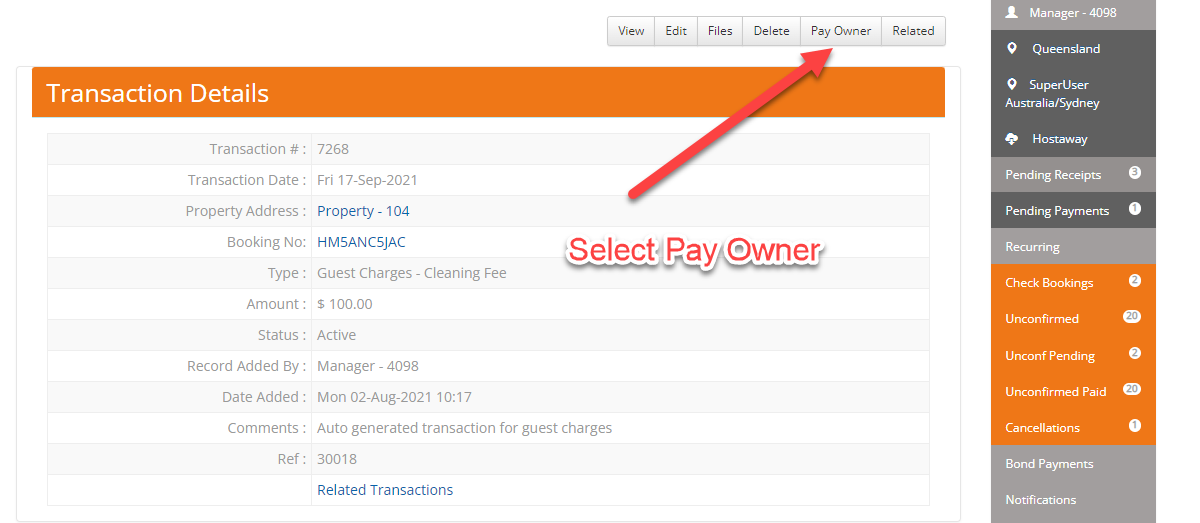Go to Bond Payments
This screenshot has width=1200, height=523.
click(x=1073, y=464)
